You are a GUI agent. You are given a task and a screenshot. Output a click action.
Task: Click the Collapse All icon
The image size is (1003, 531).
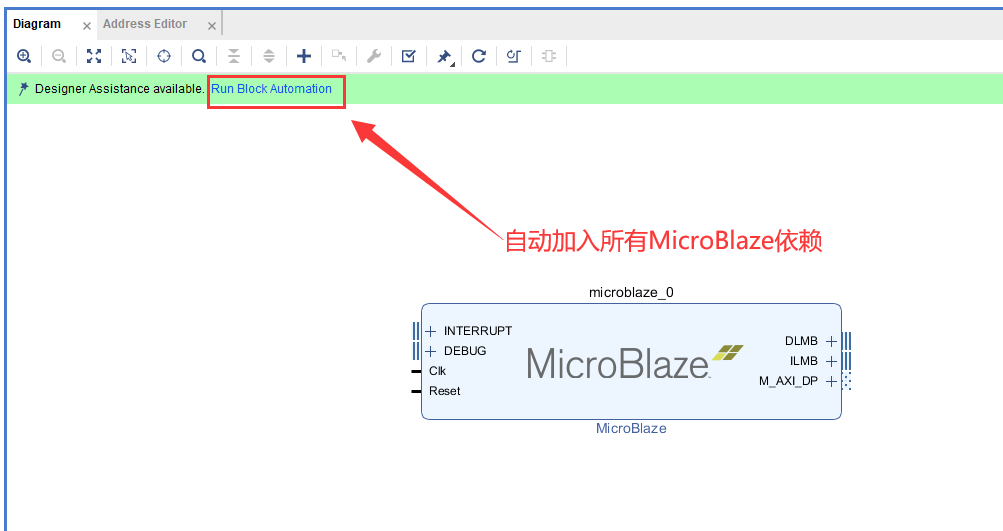point(234,56)
